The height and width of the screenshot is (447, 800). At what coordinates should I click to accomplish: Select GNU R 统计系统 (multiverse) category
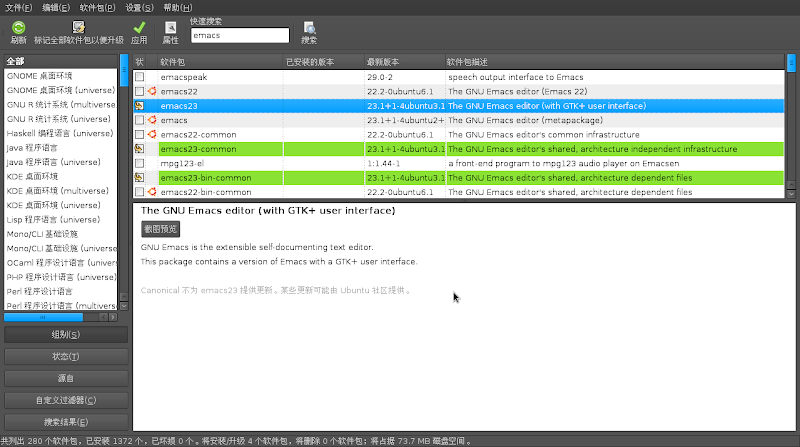click(x=61, y=104)
